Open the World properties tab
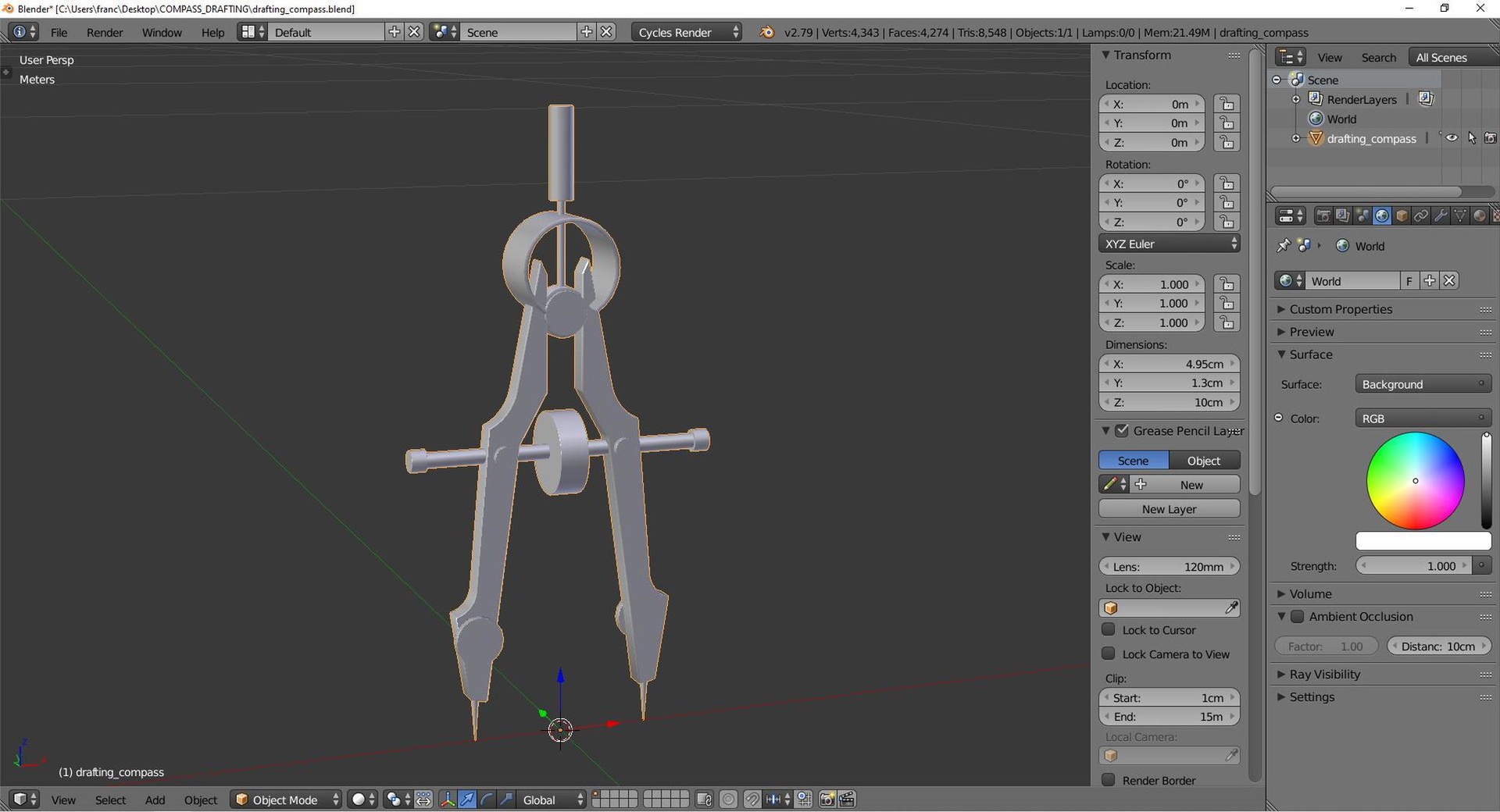The width and height of the screenshot is (1500, 812). pos(1383,215)
